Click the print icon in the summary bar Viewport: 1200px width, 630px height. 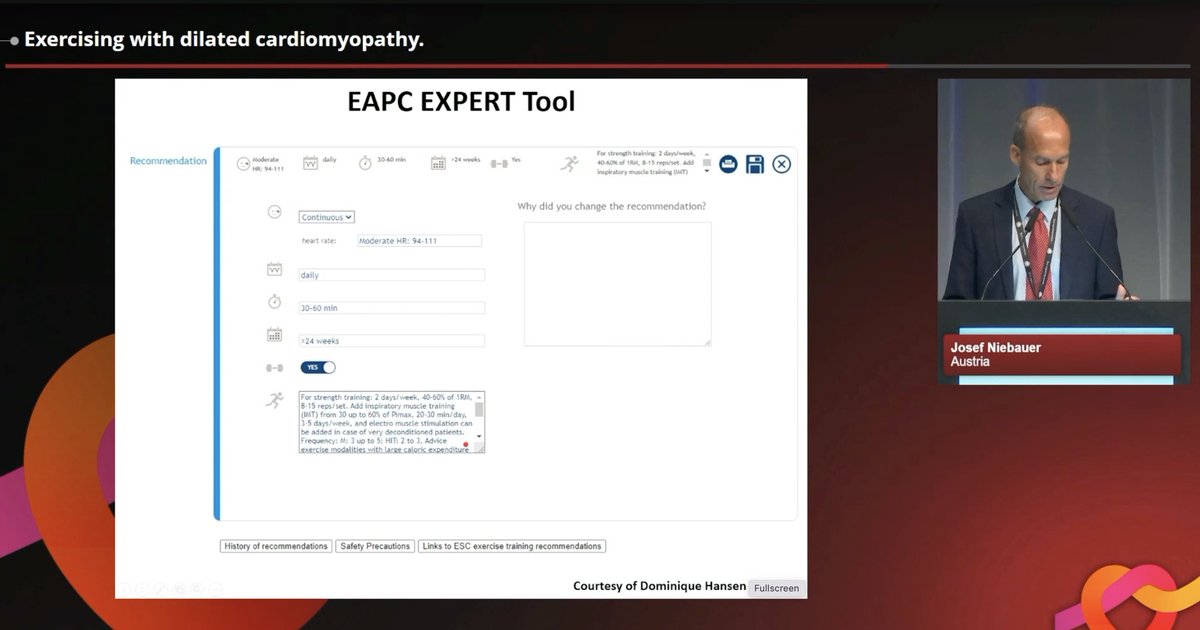pyautogui.click(x=728, y=164)
